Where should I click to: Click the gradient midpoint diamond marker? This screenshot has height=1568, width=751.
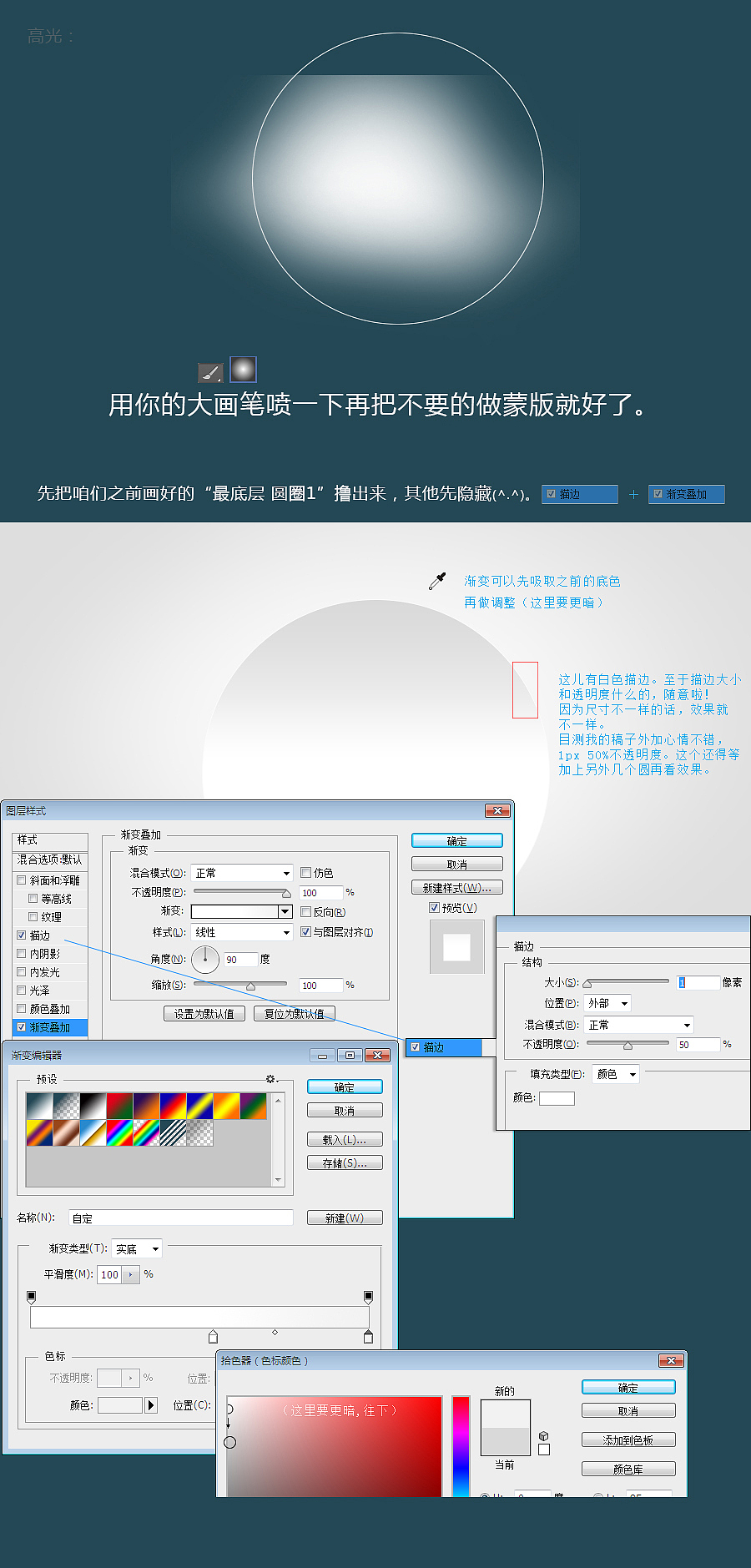point(275,1332)
